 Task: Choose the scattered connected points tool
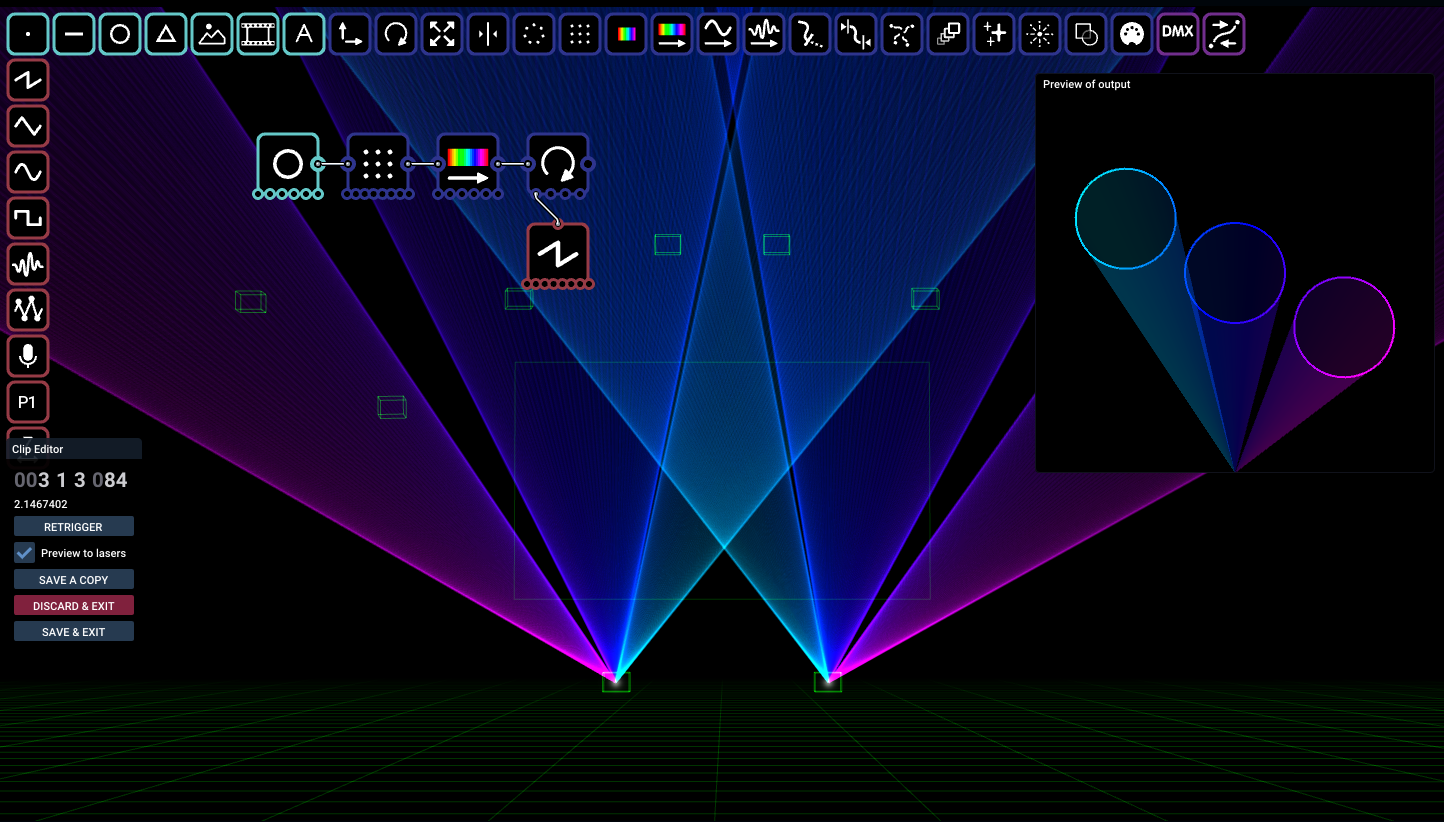pyautogui.click(x=902, y=34)
